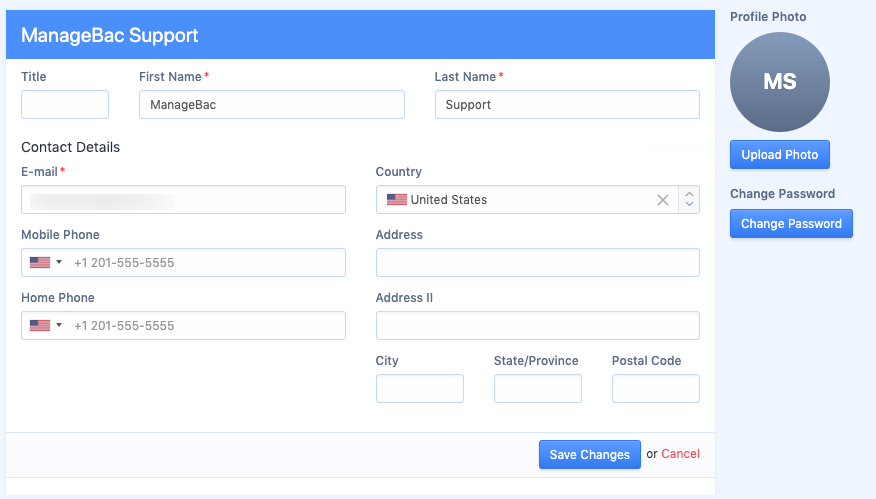Focus the Title input field
The width and height of the screenshot is (876, 499).
click(65, 104)
